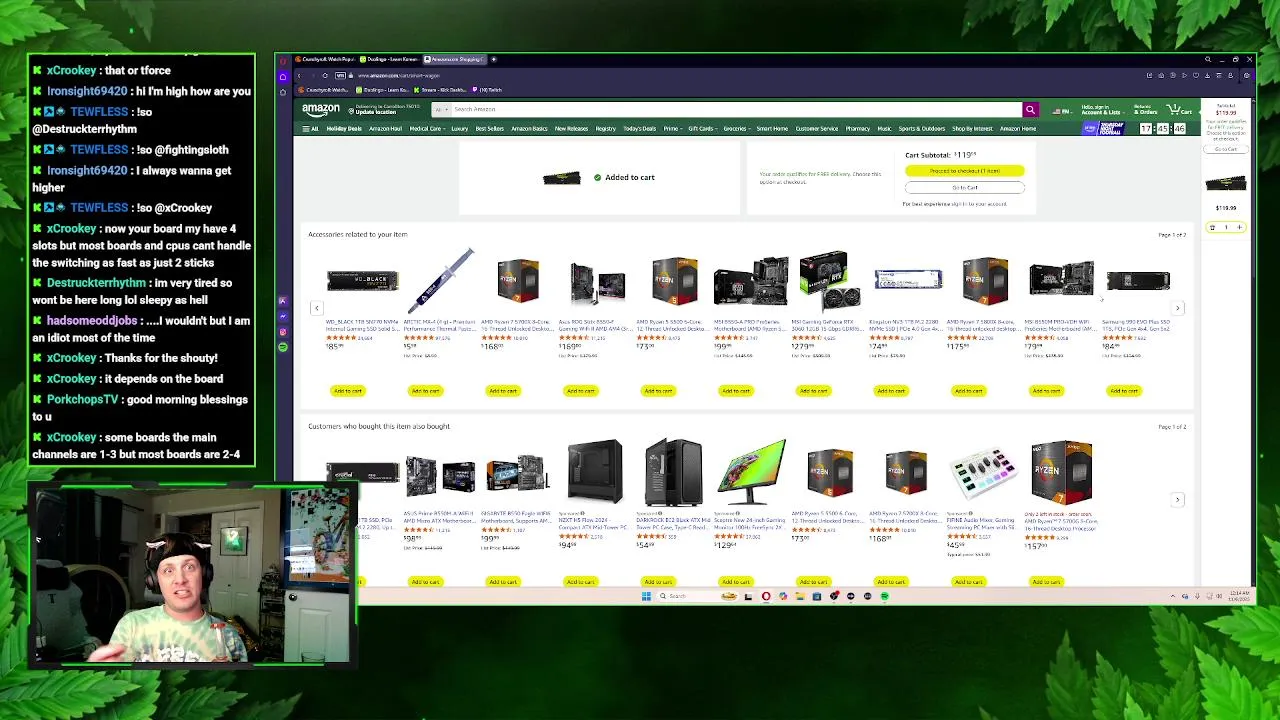1280x720 pixels.
Task: Open a new browser tab with plus
Action: (493, 59)
